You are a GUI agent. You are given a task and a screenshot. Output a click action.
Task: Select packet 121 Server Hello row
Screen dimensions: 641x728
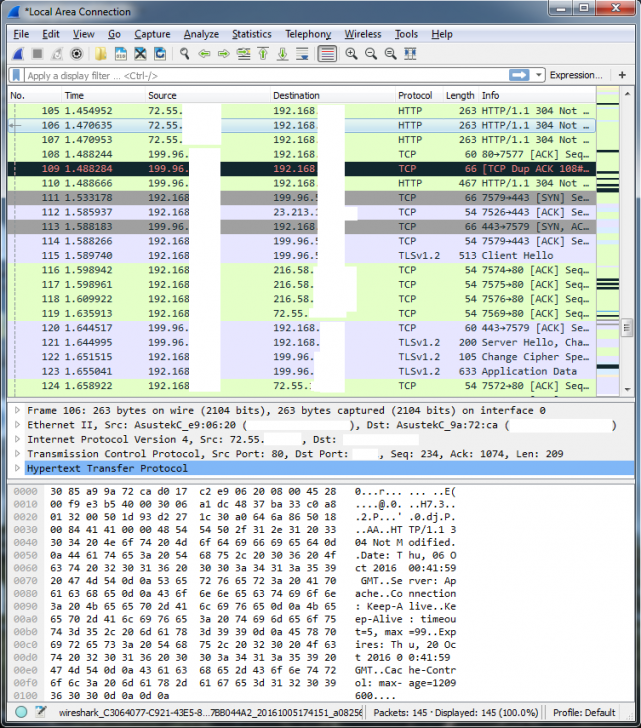pyautogui.click(x=302, y=342)
